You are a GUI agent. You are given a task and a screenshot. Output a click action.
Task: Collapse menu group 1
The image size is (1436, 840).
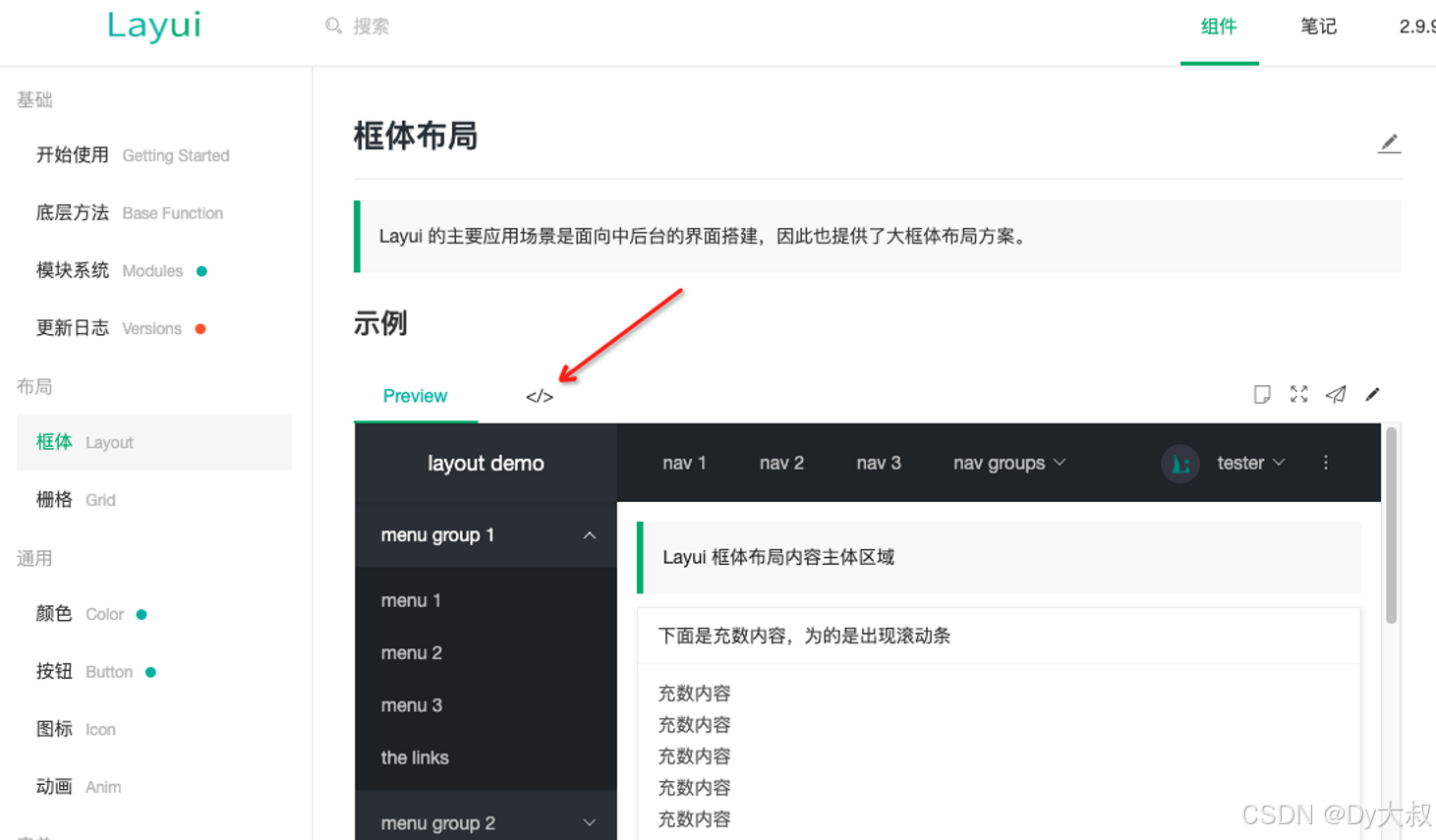pos(486,535)
